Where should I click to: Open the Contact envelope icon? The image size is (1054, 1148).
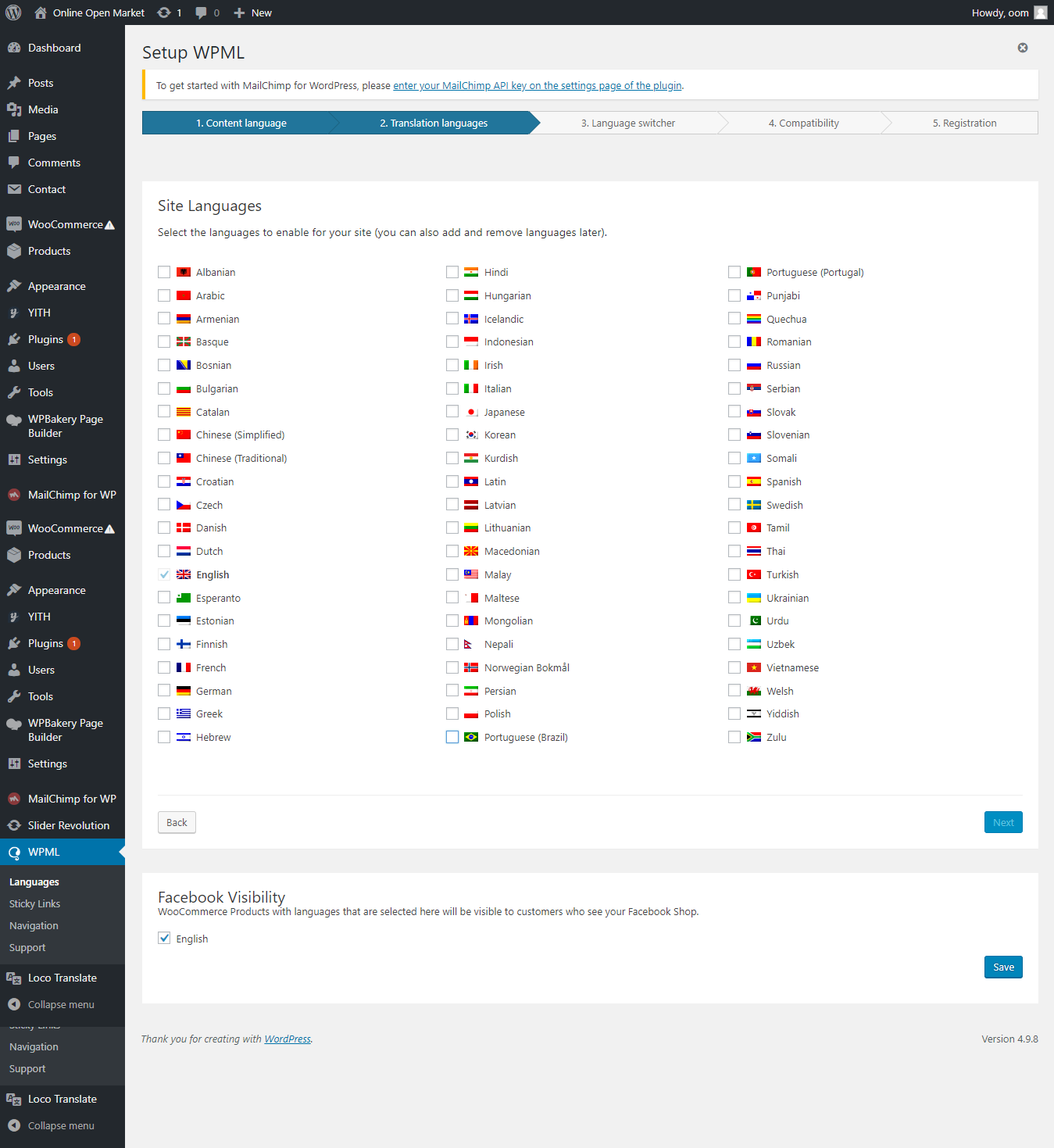point(14,189)
